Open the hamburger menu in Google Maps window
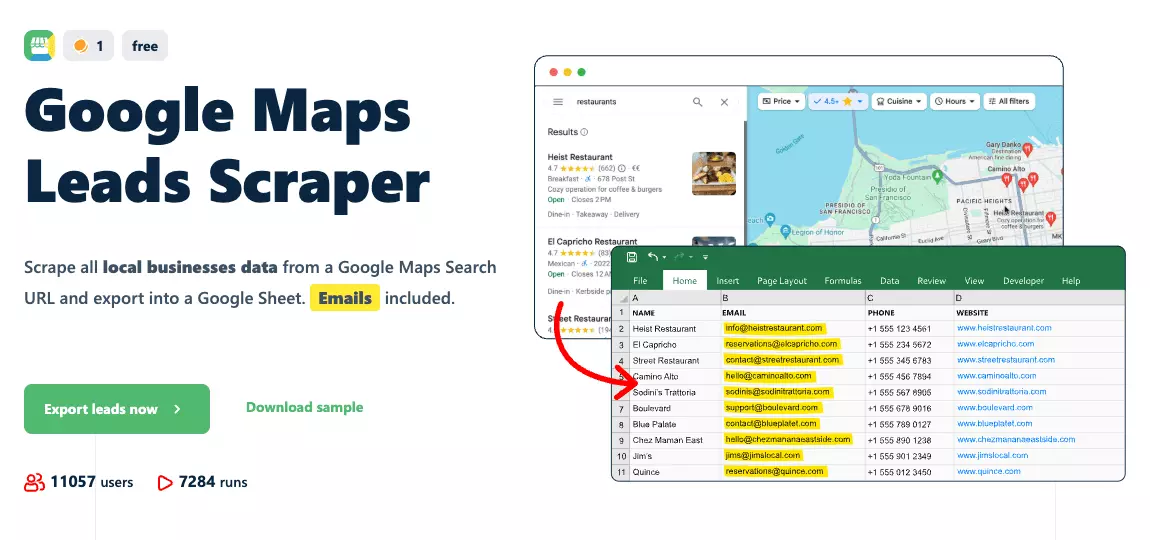 558,102
